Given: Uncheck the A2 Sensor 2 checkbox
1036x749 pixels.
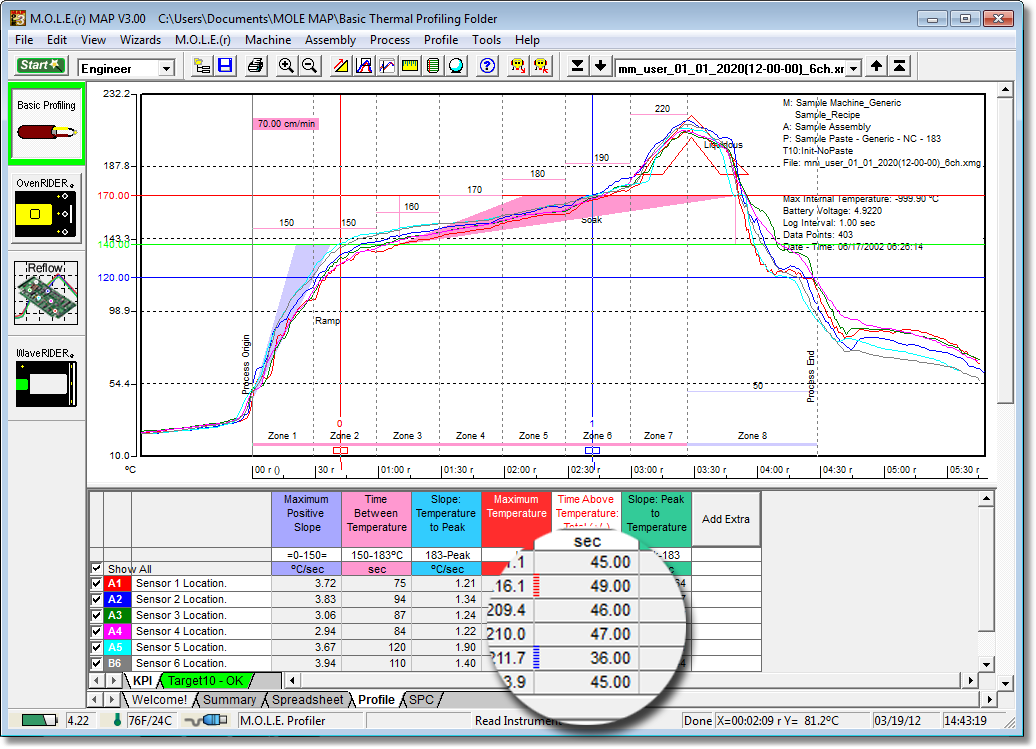Looking at the screenshot, I should 96,599.
